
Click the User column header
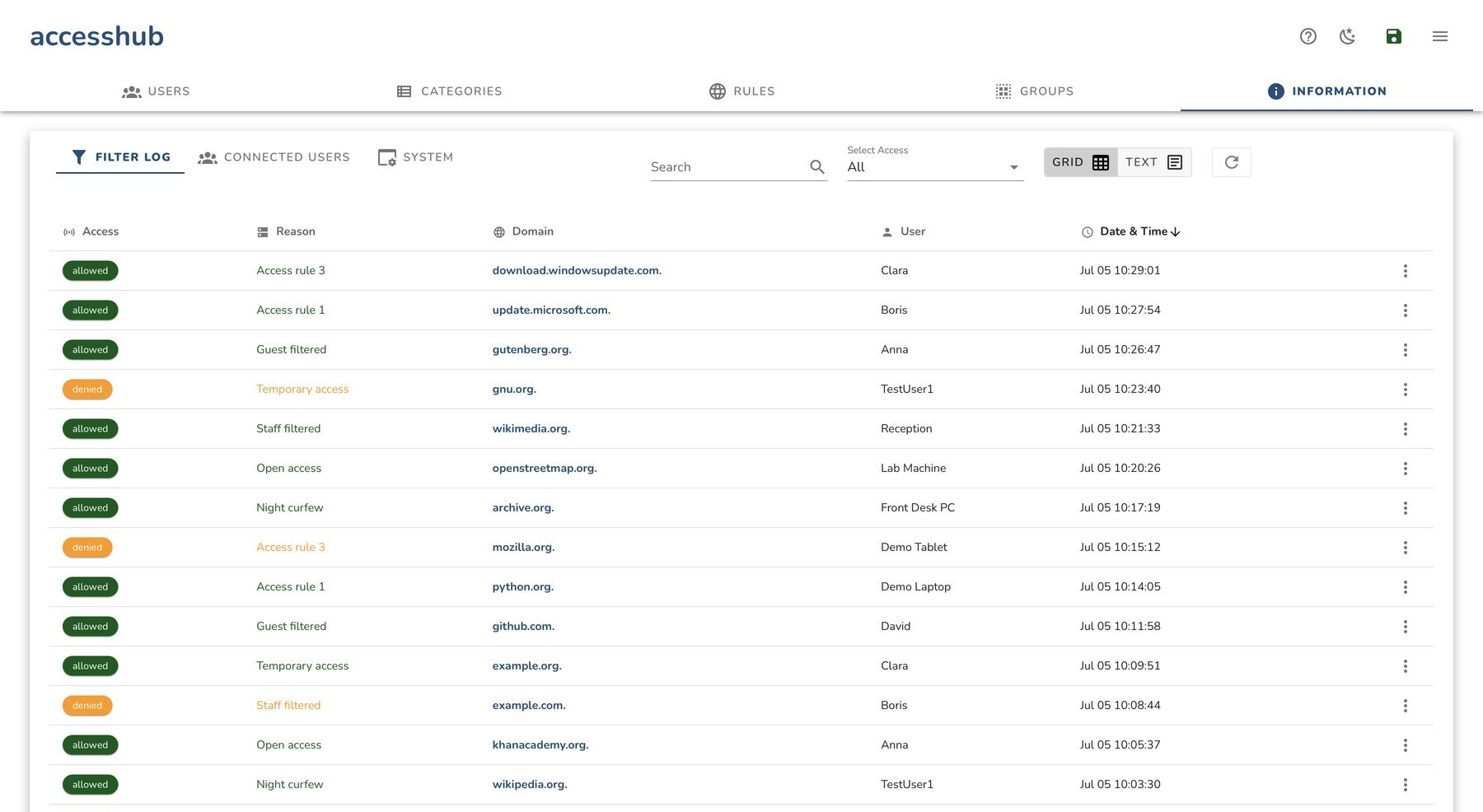coord(903,231)
